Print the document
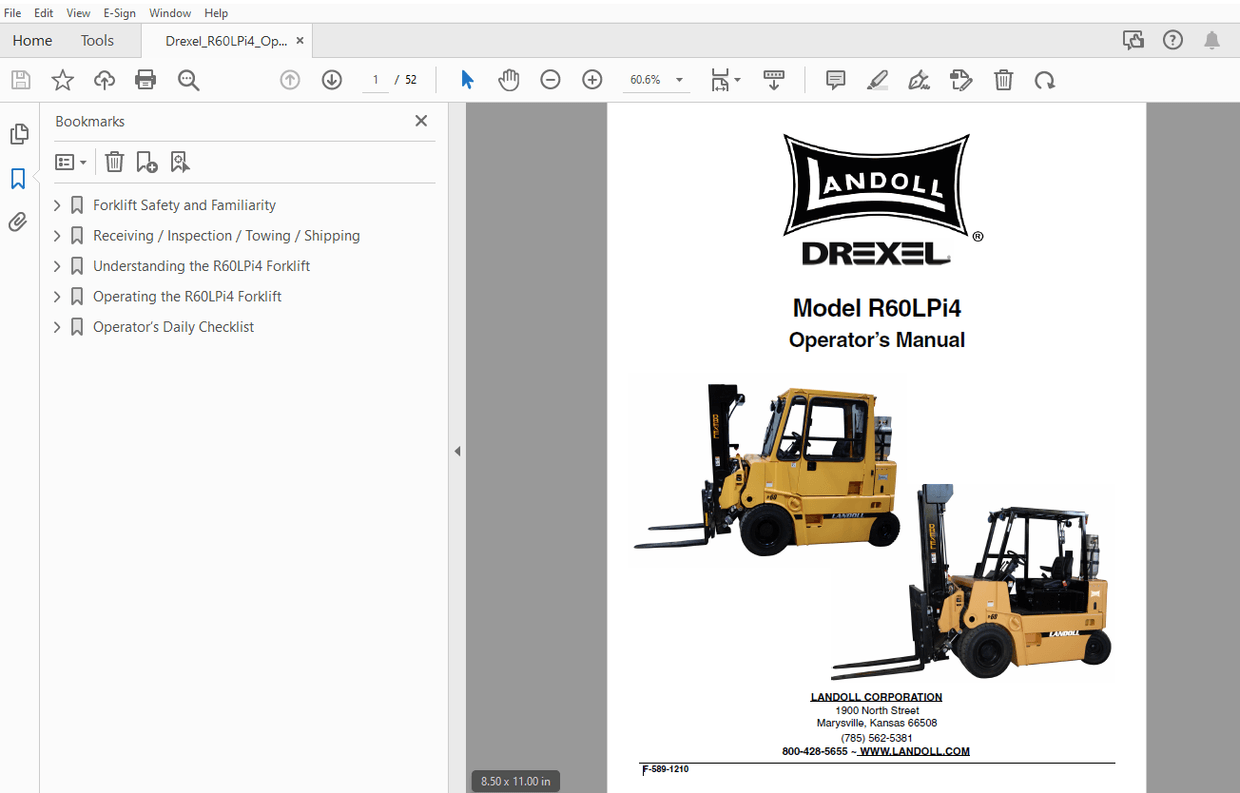This screenshot has width=1240, height=793. point(145,79)
